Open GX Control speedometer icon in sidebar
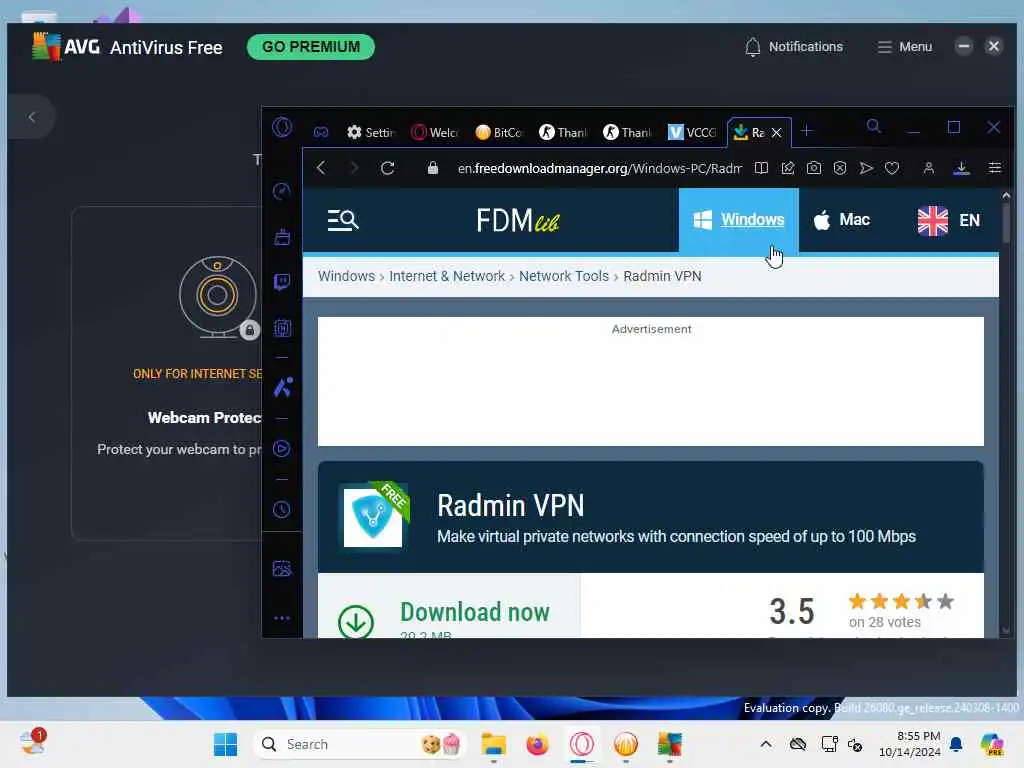 pos(281,191)
